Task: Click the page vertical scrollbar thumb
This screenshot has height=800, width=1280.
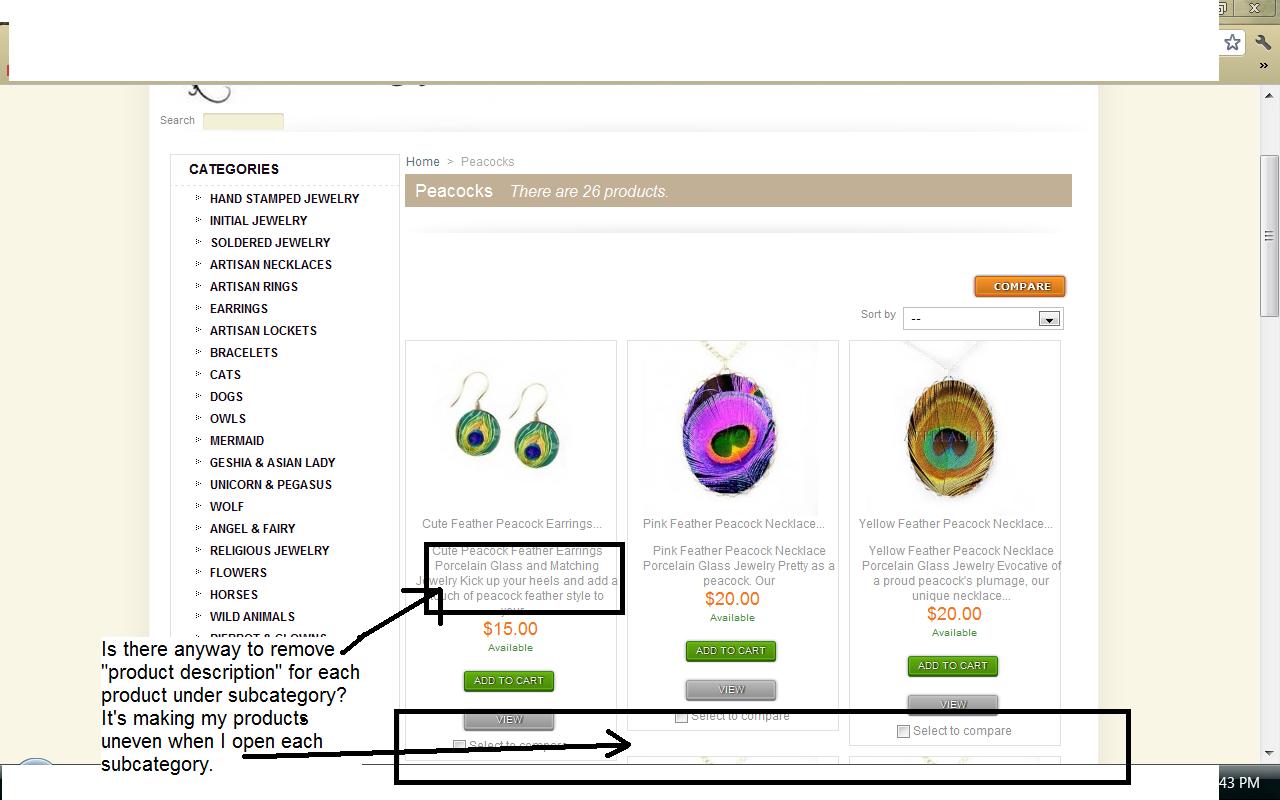Action: click(x=1269, y=236)
